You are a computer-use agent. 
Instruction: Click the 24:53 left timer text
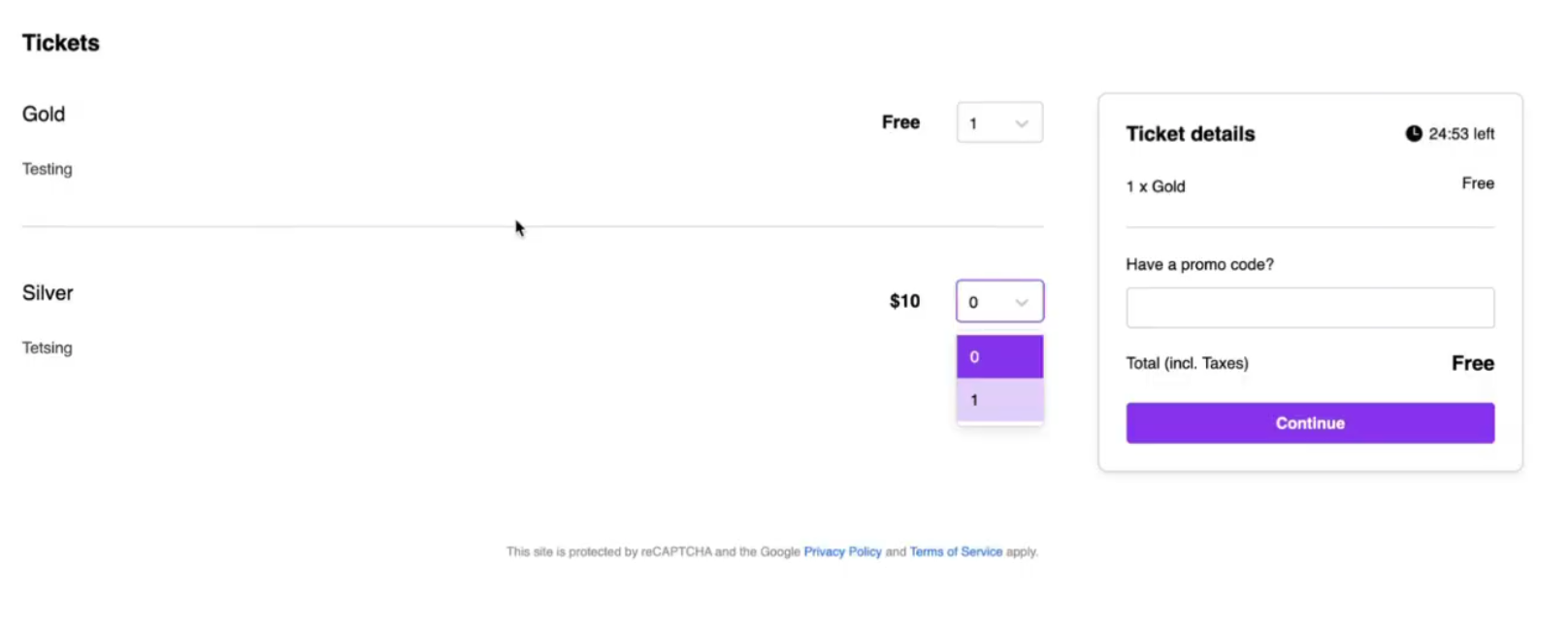(x=1460, y=134)
